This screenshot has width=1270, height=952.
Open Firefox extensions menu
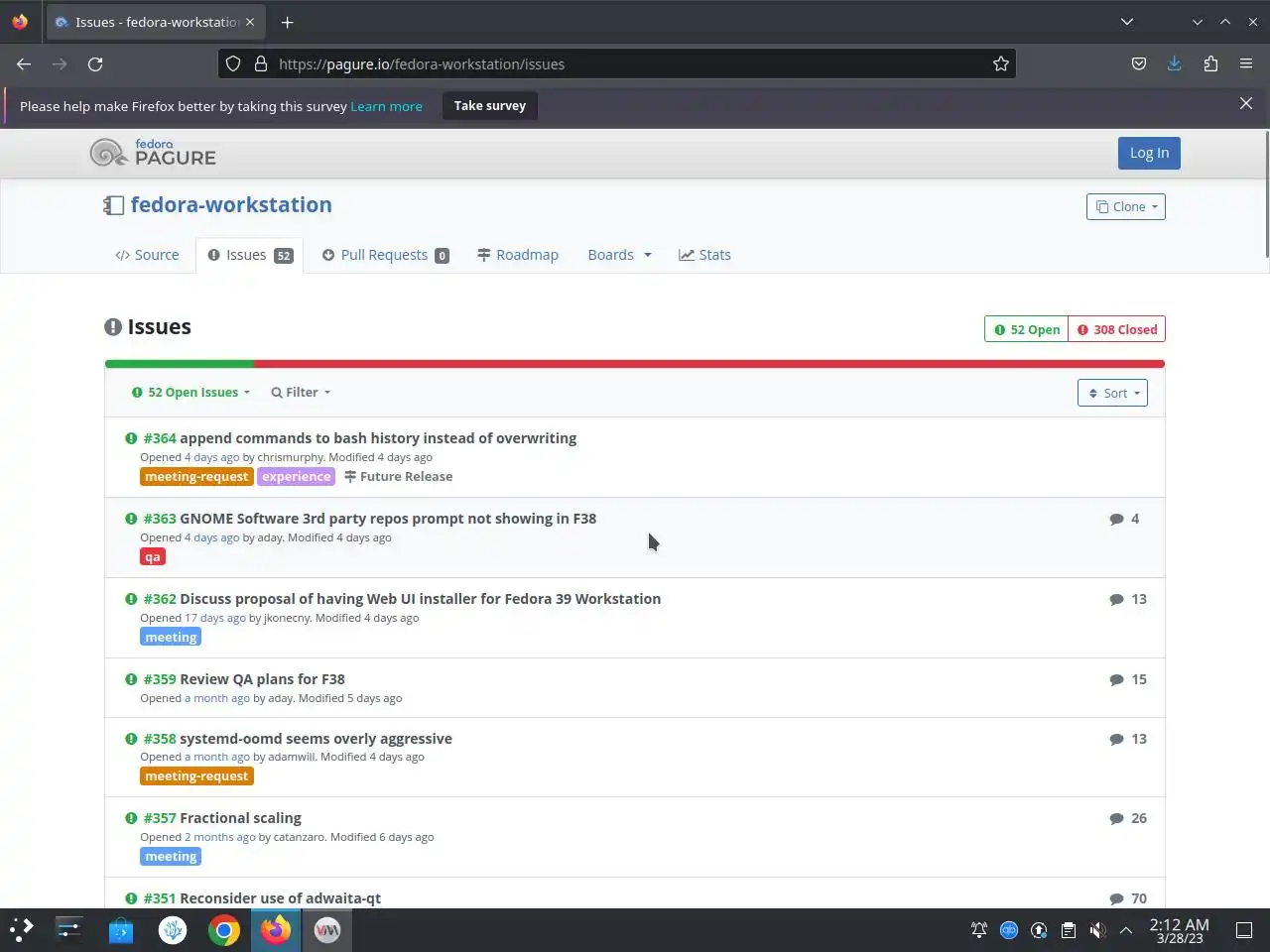pyautogui.click(x=1210, y=63)
